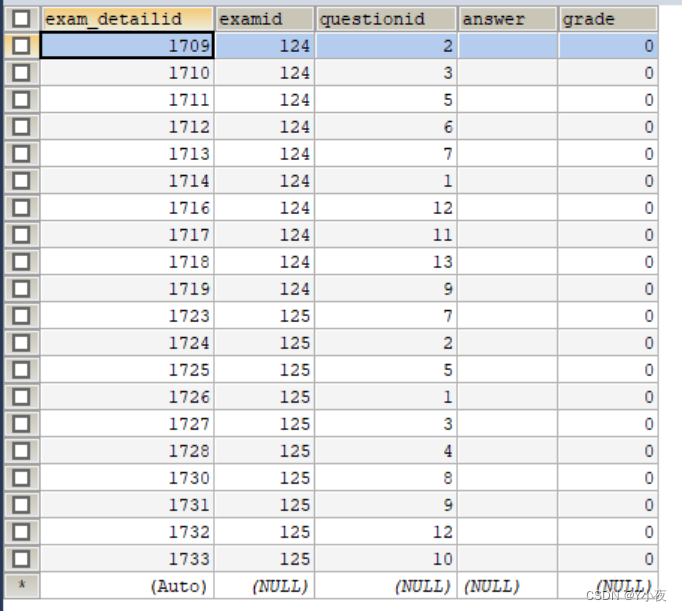The image size is (682, 611).
Task: Check the row checkbox for exam_detailid 1726
Action: coord(21,397)
